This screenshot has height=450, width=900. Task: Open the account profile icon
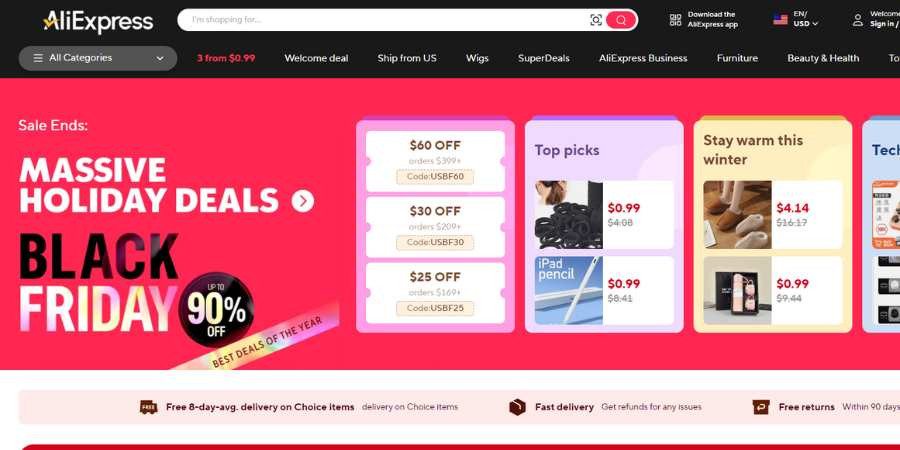coord(858,20)
